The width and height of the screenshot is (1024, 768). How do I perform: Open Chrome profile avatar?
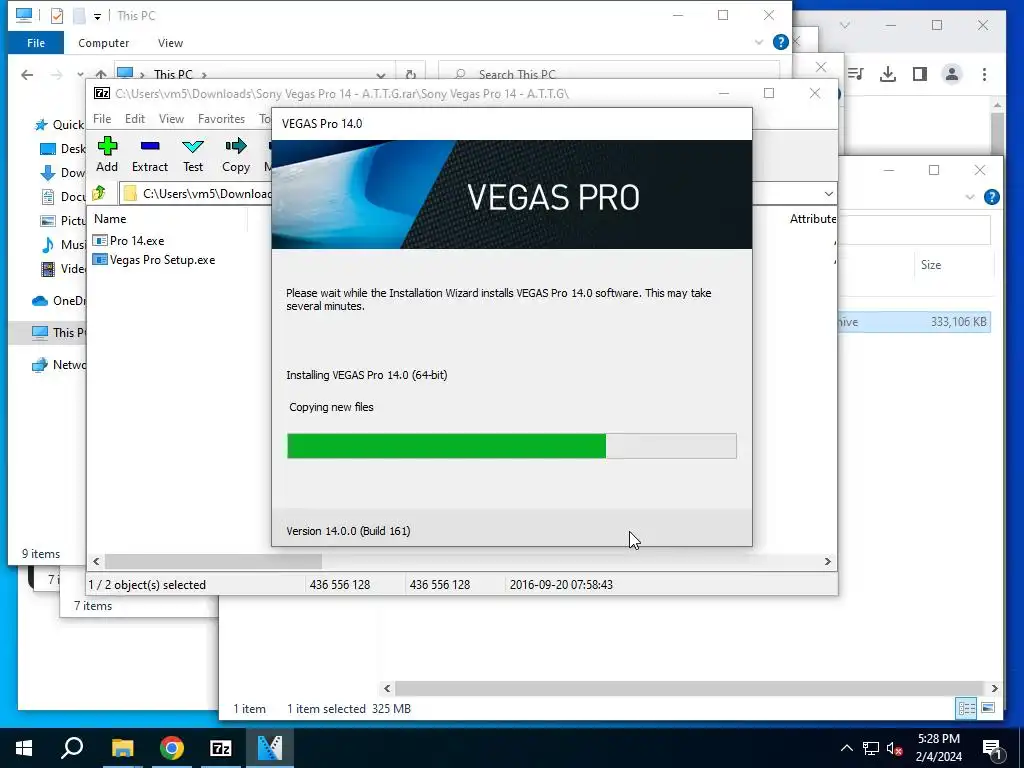tap(952, 74)
